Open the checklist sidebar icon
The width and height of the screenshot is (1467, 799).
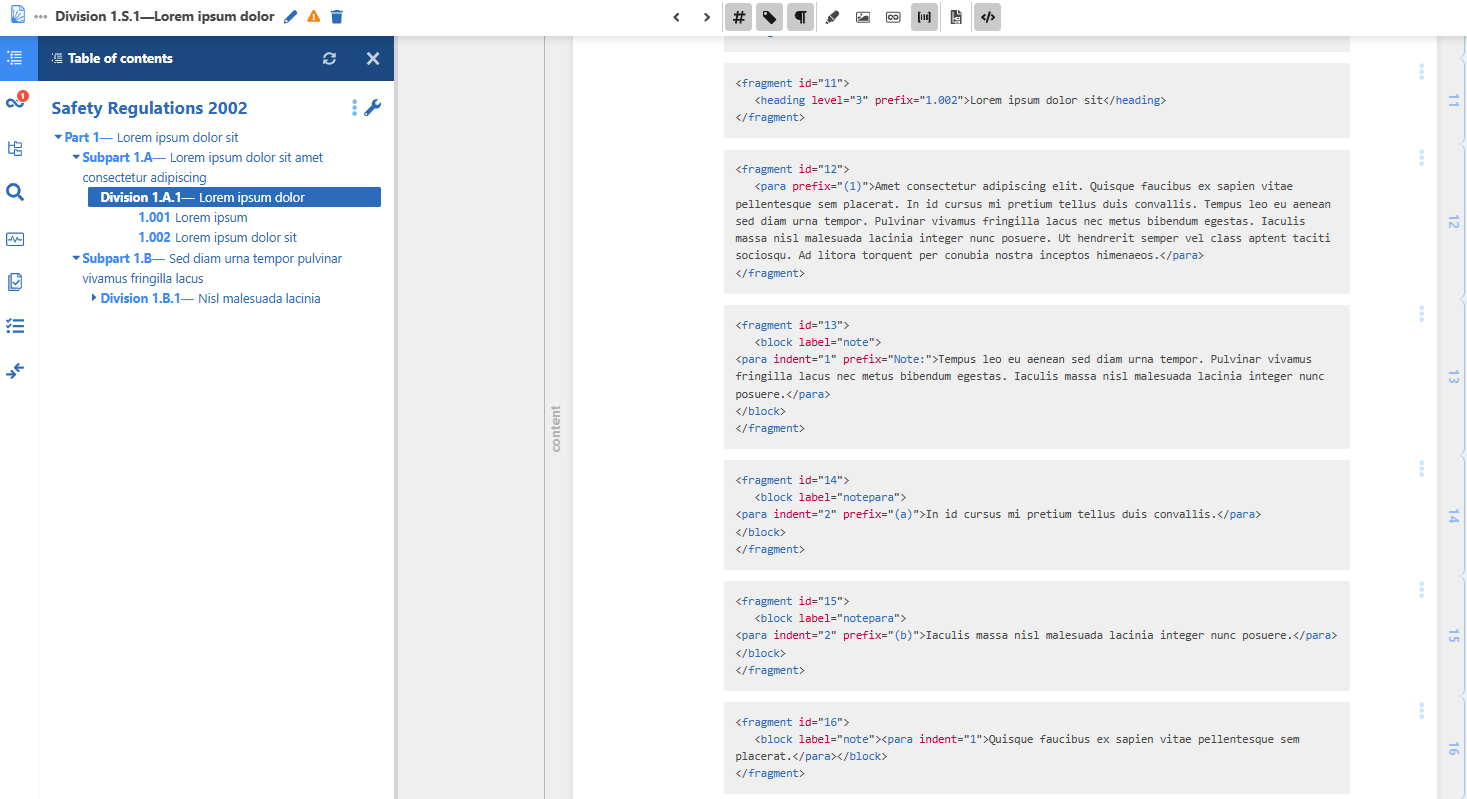click(x=15, y=326)
